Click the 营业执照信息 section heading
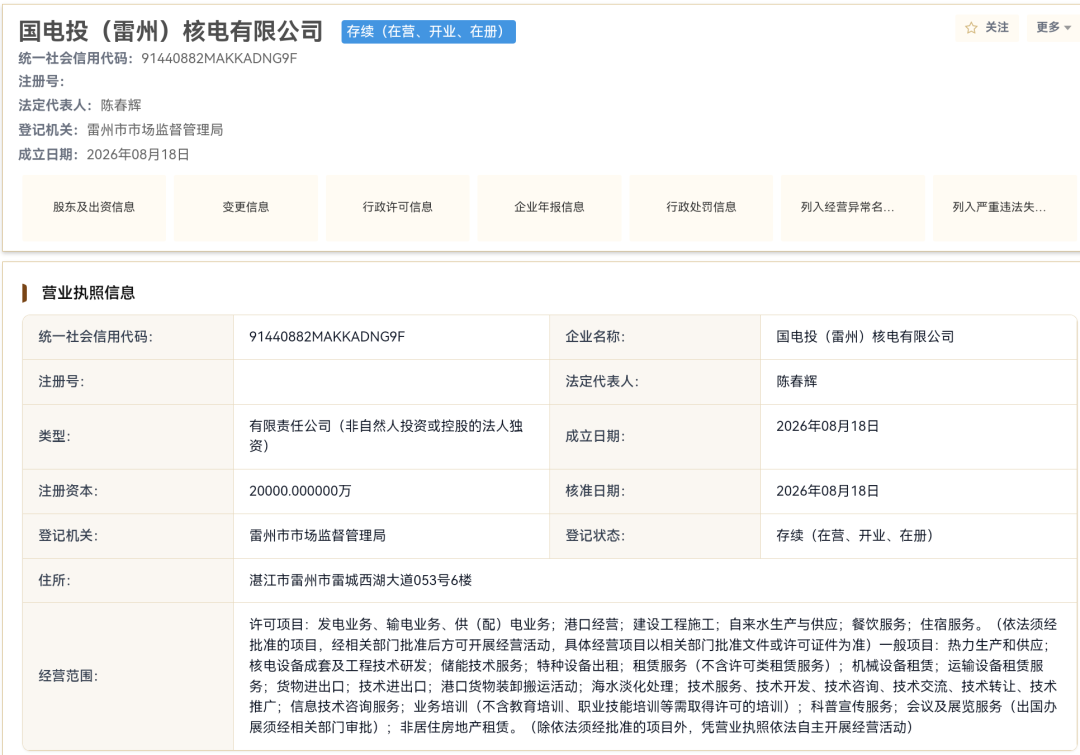 (x=88, y=293)
